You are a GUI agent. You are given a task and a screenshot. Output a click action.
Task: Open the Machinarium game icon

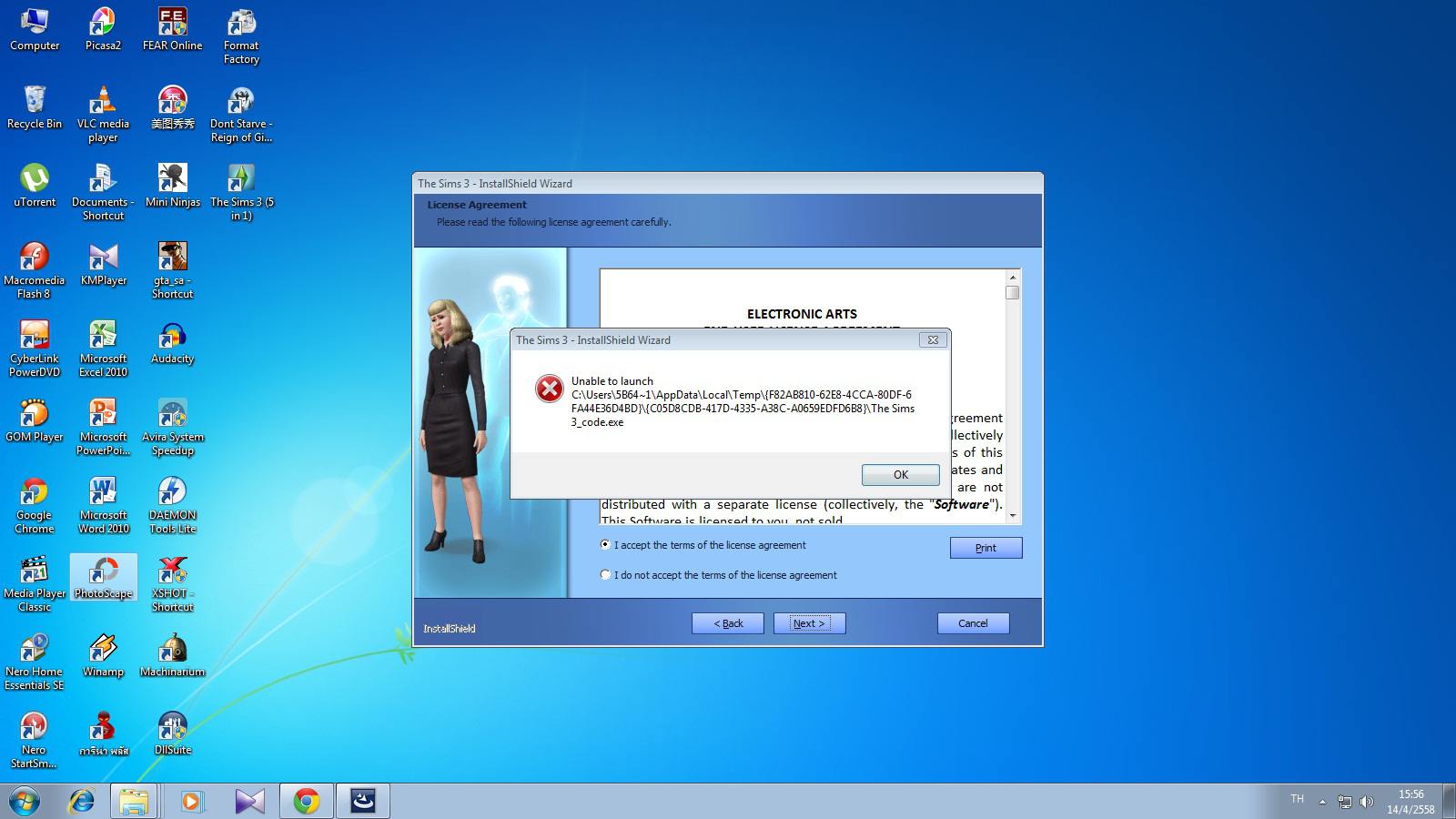coord(172,655)
